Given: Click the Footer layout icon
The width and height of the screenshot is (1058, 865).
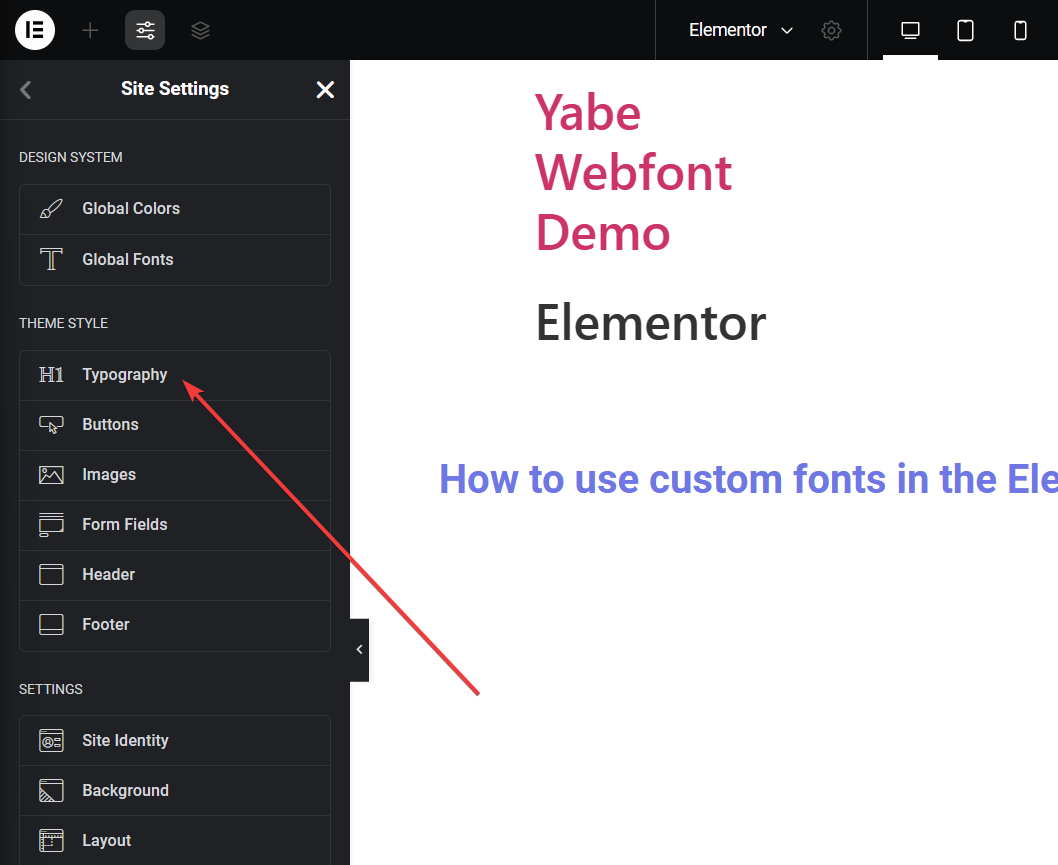Looking at the screenshot, I should (51, 625).
